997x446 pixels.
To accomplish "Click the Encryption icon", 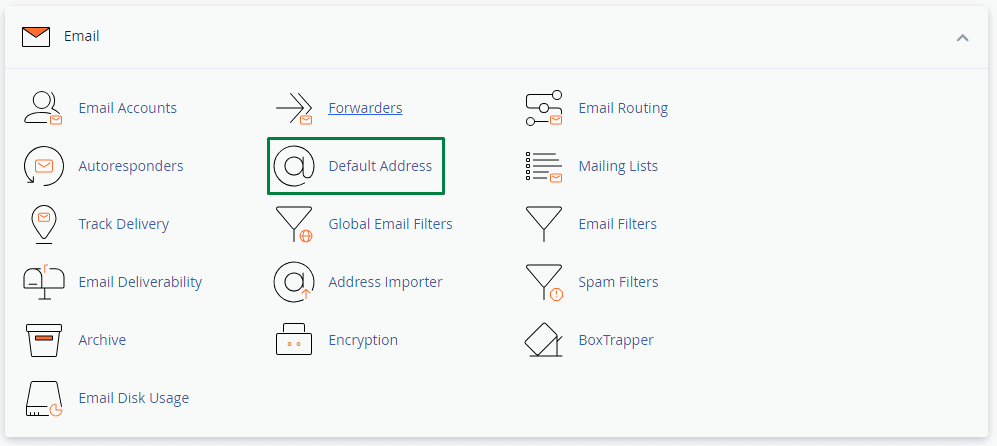I will pos(294,340).
